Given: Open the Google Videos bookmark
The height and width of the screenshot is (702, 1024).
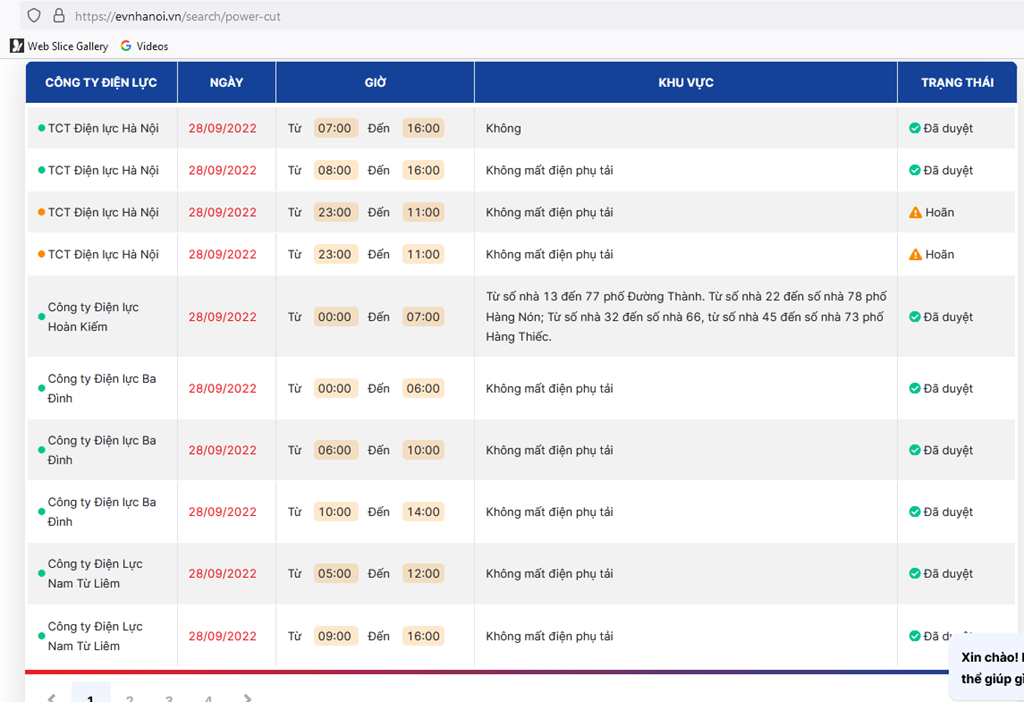Looking at the screenshot, I should tap(144, 46).
